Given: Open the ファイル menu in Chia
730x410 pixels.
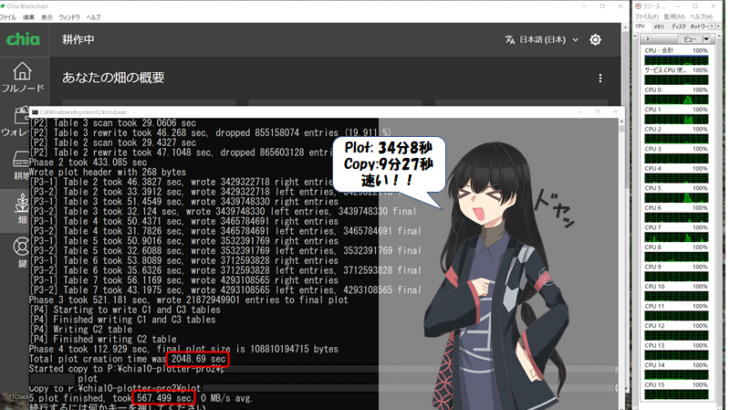Looking at the screenshot, I should click(8, 18).
